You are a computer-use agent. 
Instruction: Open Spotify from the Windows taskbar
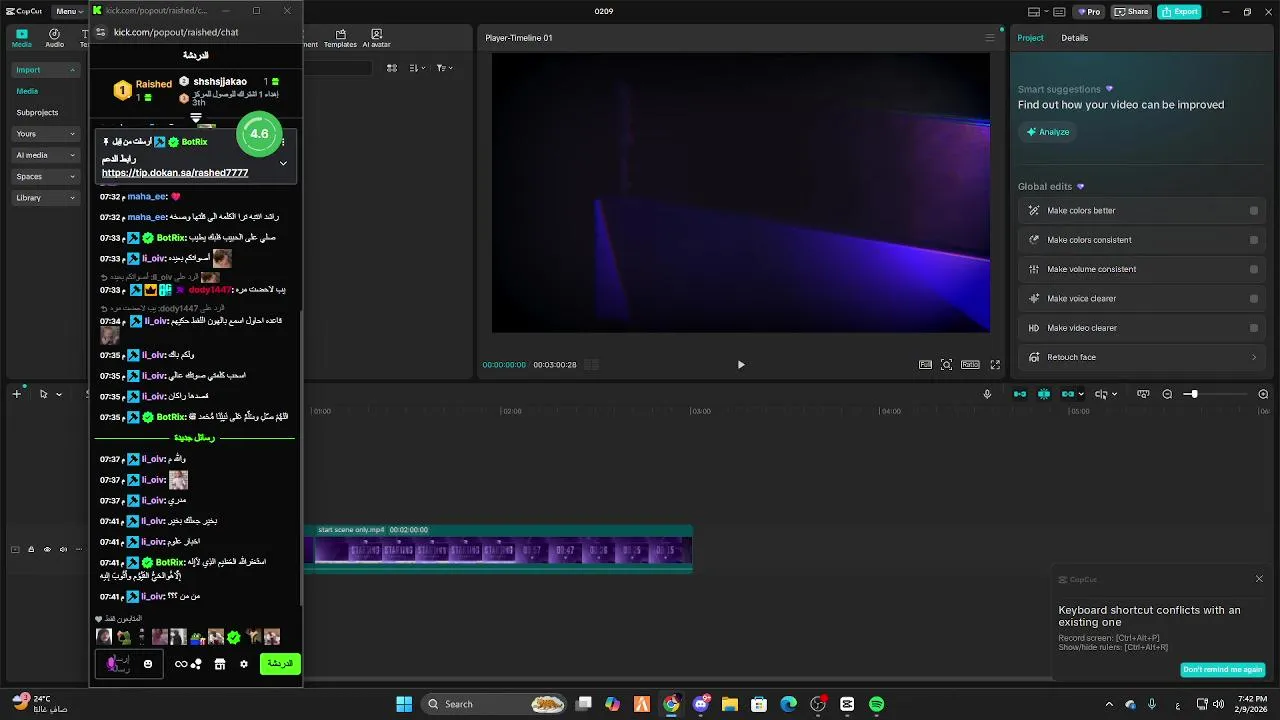point(876,704)
